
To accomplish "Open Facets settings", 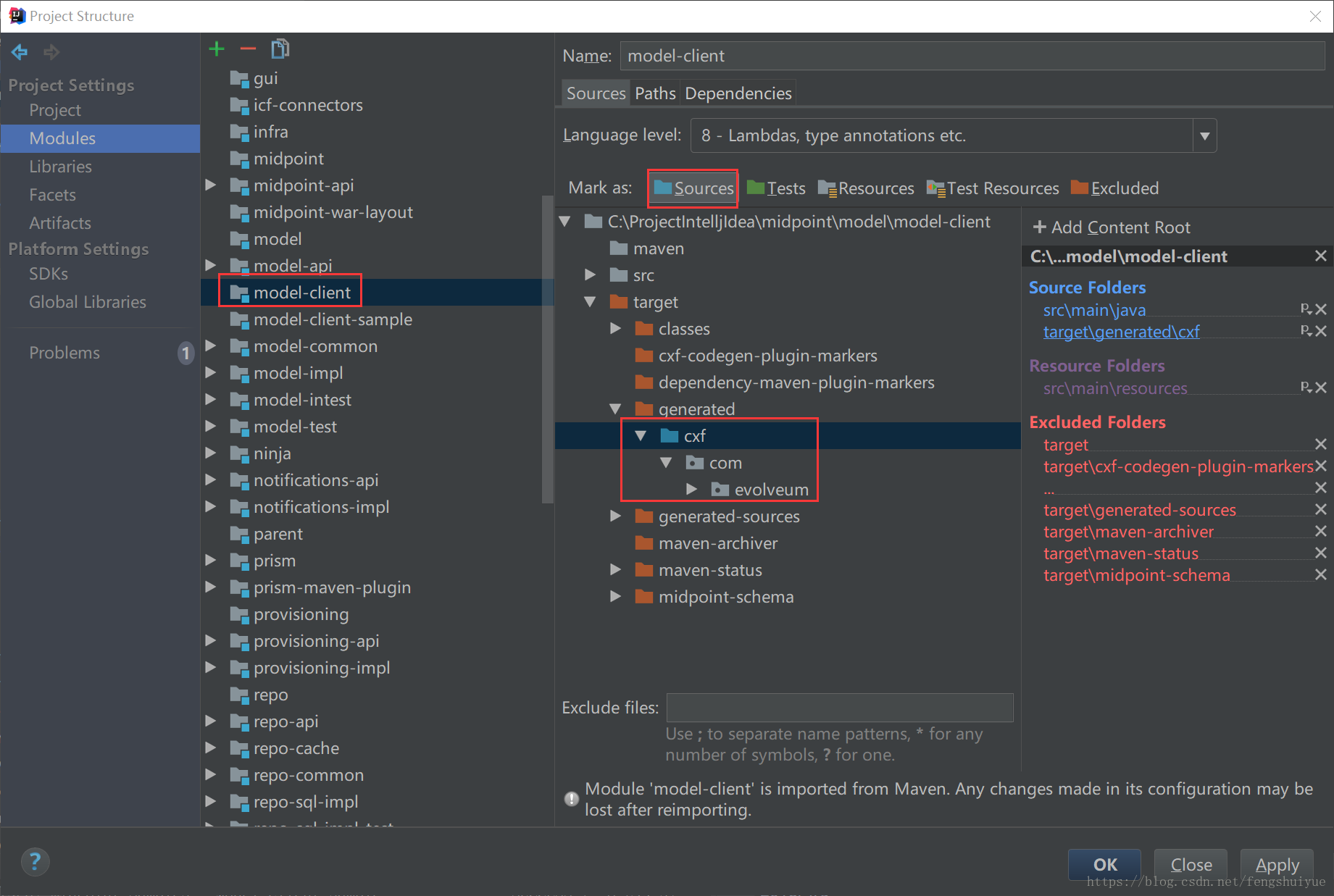I will [x=52, y=195].
